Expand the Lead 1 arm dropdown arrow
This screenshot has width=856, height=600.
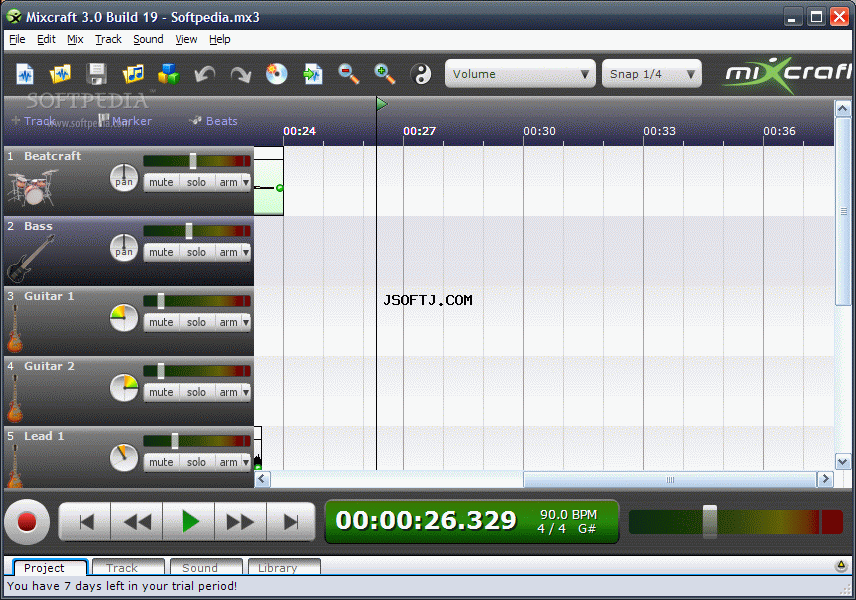[246, 462]
